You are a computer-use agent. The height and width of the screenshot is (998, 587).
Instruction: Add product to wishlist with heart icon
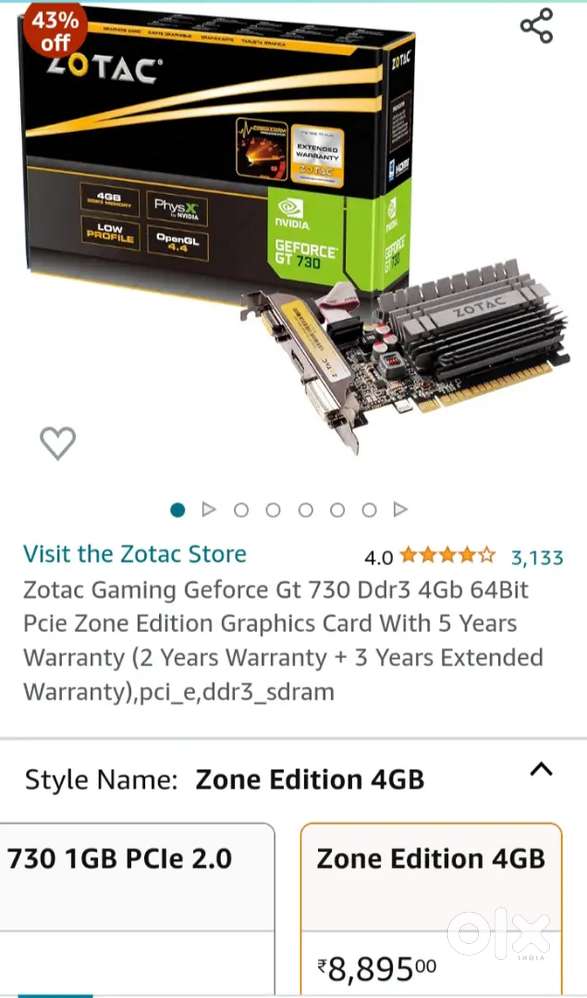[x=58, y=443]
